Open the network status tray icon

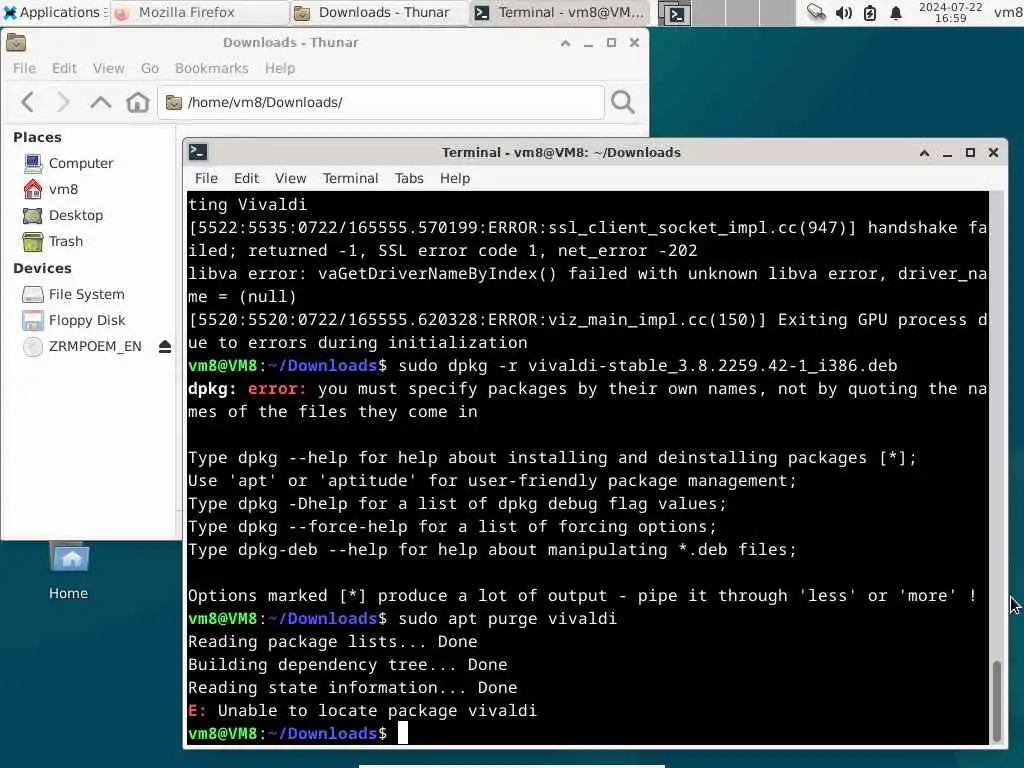pos(816,12)
